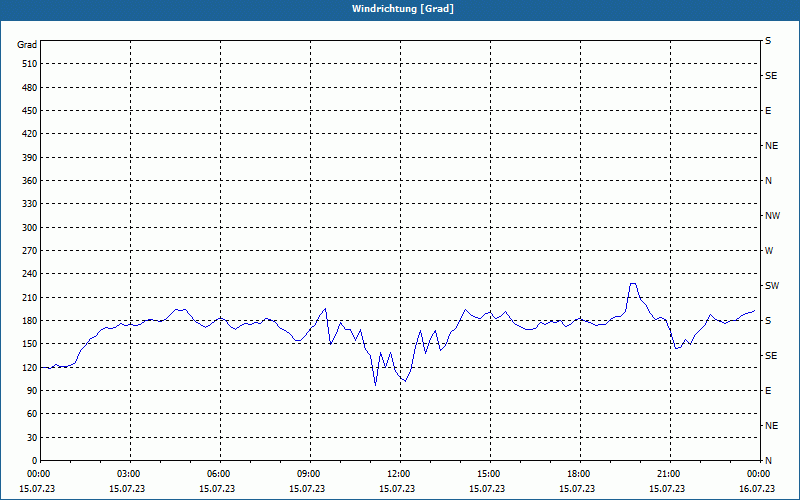Select the 18:00 x-axis time label
The image size is (800, 500).
coord(580,474)
